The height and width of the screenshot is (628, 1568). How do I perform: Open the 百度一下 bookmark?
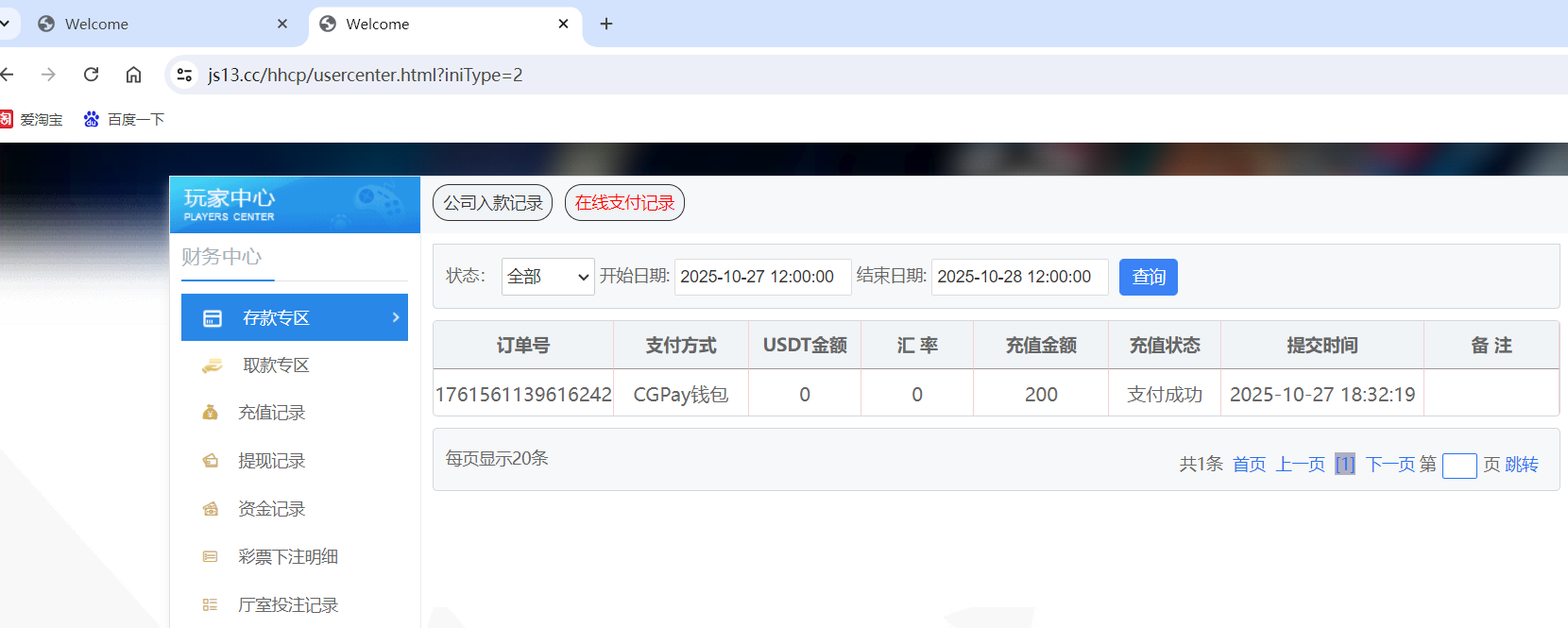point(124,119)
